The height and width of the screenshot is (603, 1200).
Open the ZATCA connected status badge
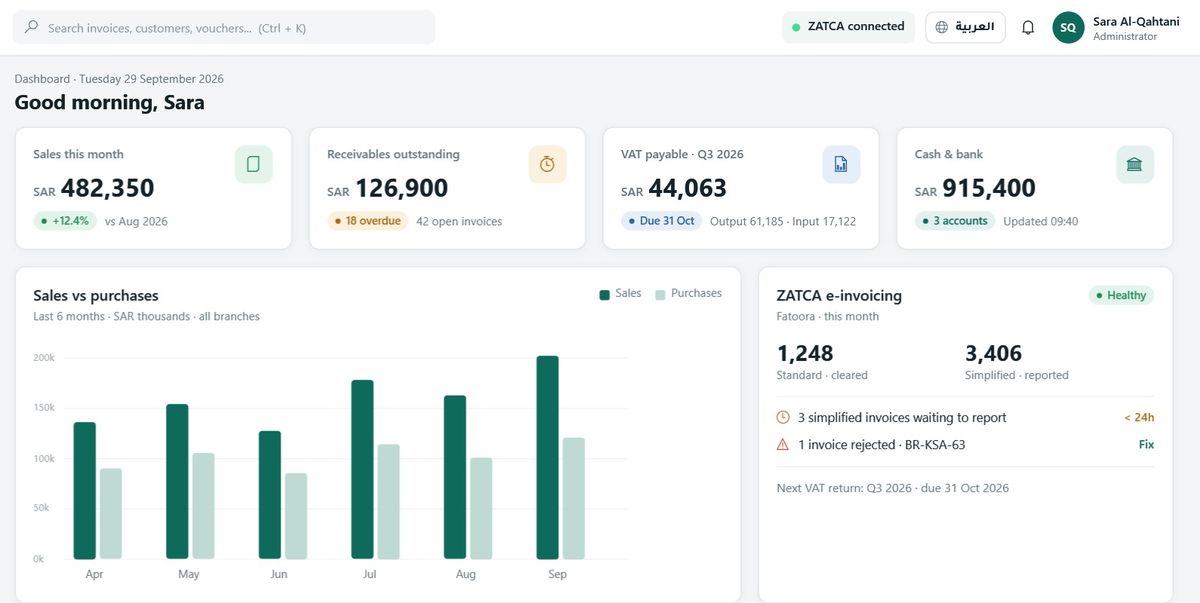point(848,27)
